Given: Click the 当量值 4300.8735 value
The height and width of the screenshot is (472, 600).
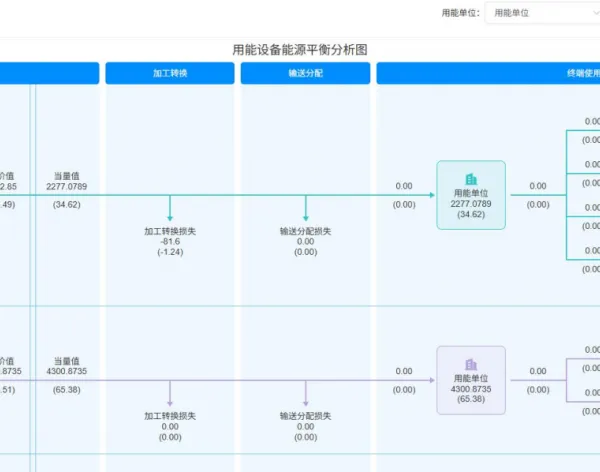Looking at the screenshot, I should coord(67,371).
